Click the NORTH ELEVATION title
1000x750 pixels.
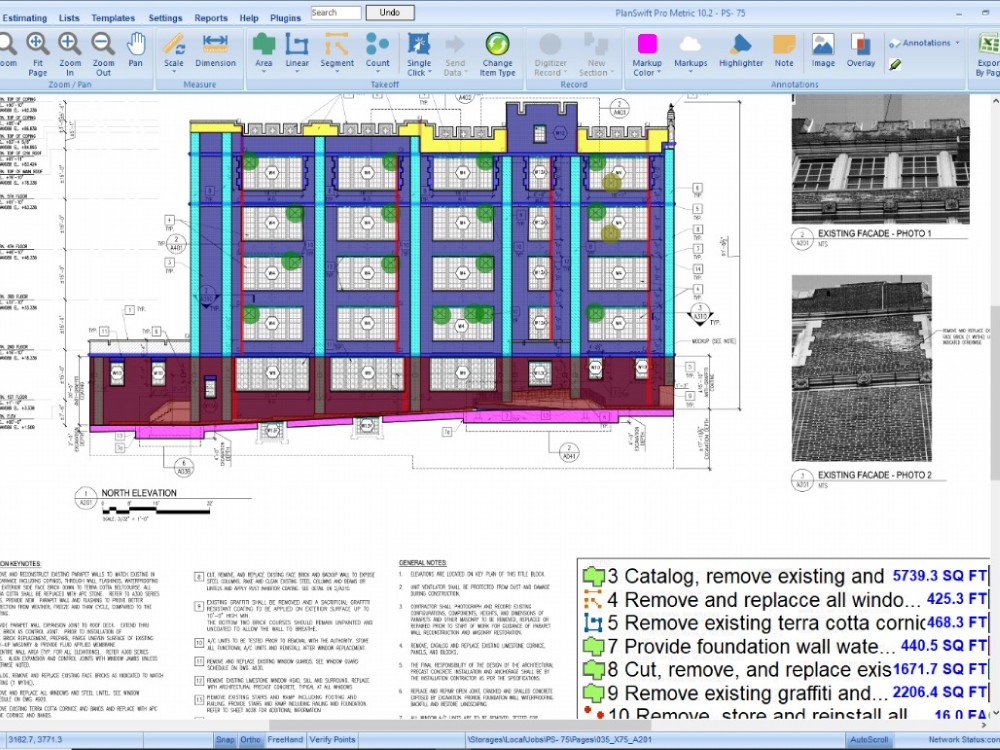(x=138, y=493)
